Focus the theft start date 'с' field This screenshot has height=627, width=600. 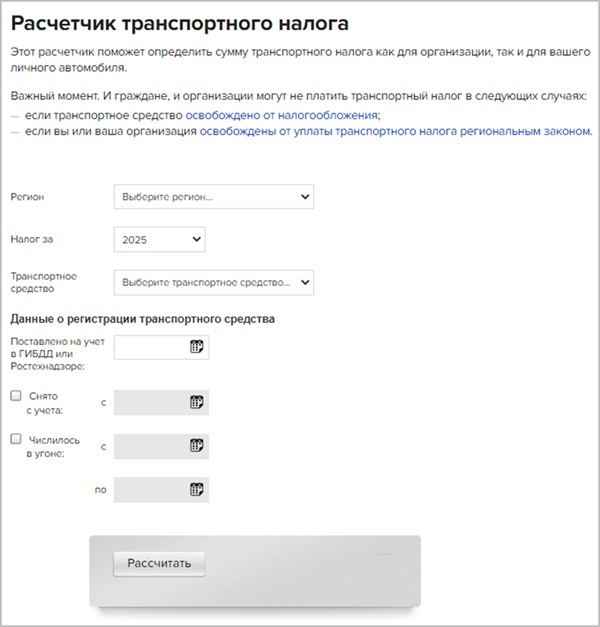click(150, 446)
